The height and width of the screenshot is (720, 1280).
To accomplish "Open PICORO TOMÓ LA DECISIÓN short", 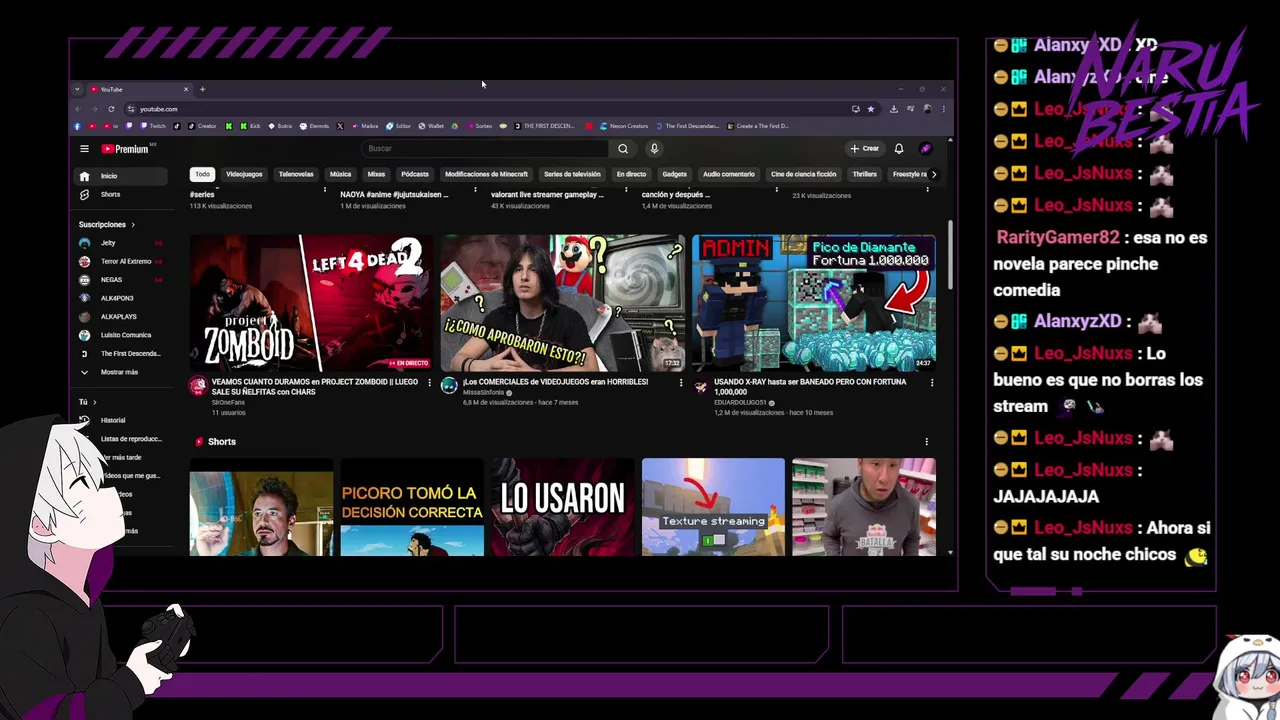I will pos(412,507).
